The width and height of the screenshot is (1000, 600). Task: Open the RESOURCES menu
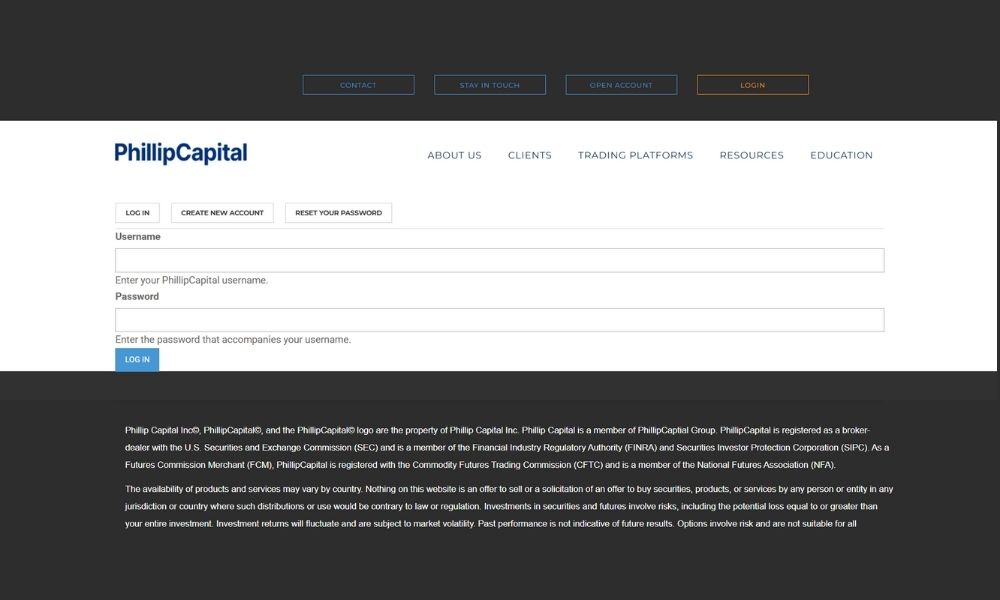[751, 155]
